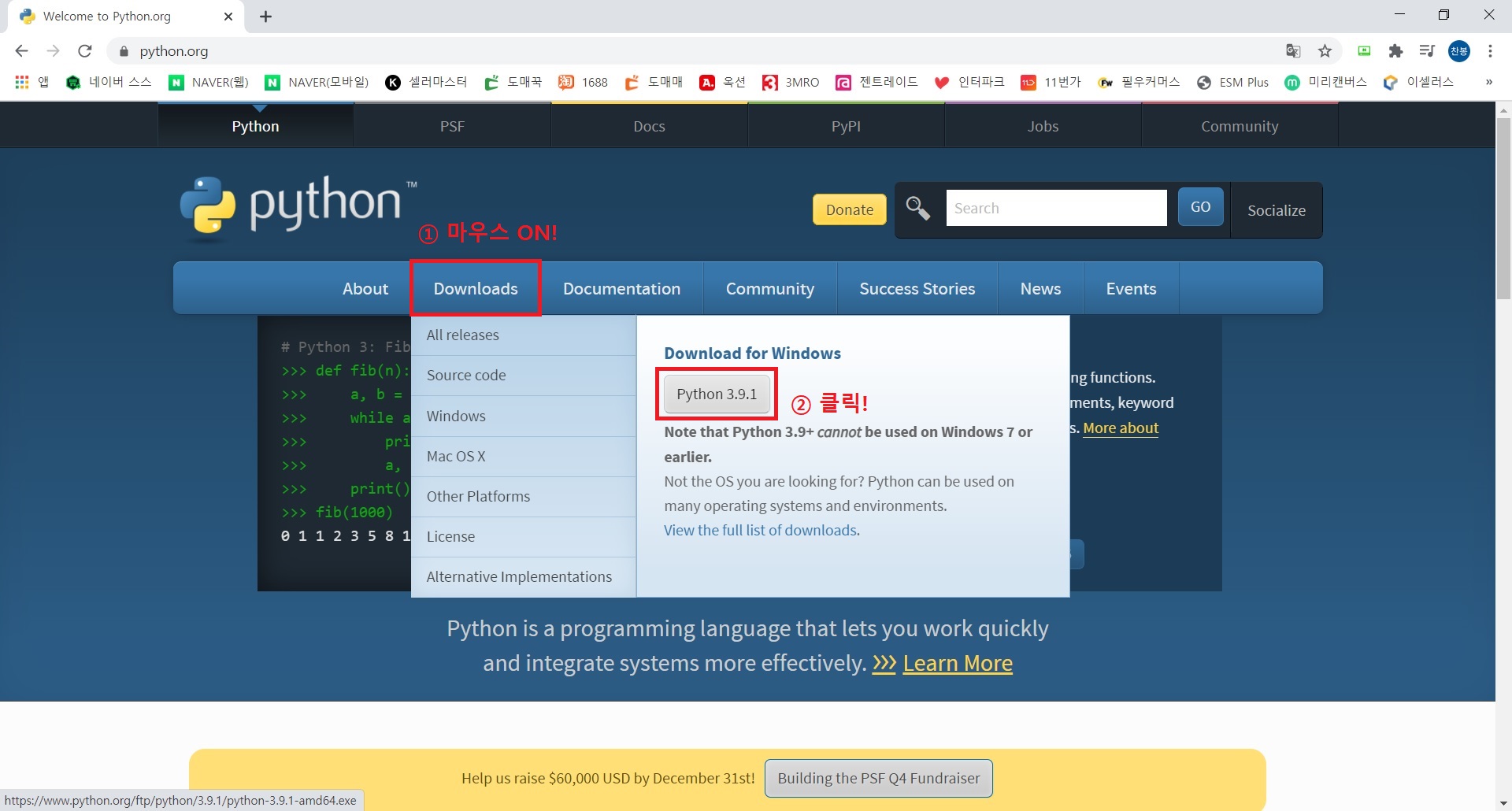The image size is (1512, 811).
Task: Open the Downloads menu
Action: click(476, 289)
